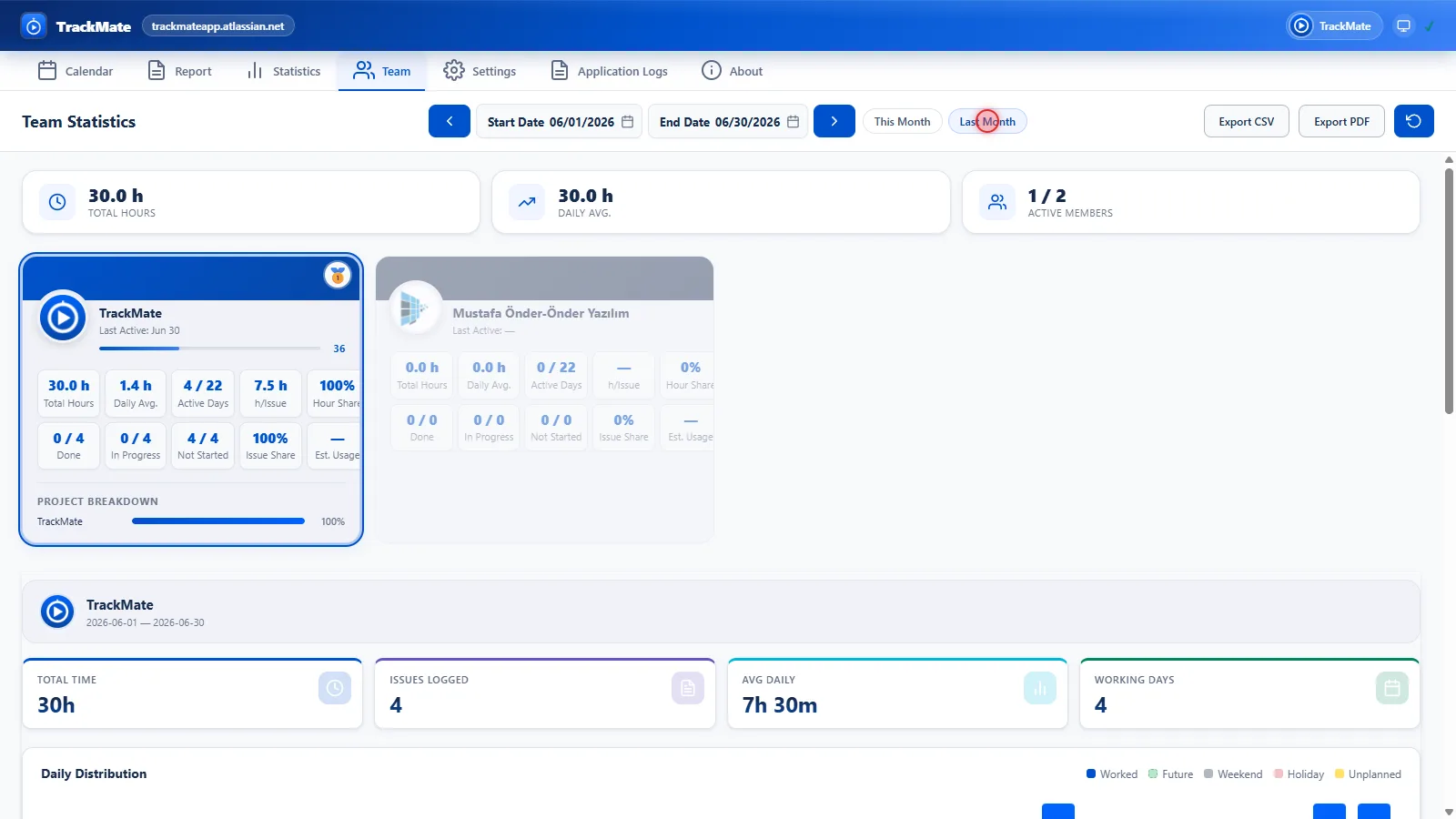Screen dimensions: 1456x819
Task: Click Mustafa card's 0% Issue Share tile
Action: (623, 428)
